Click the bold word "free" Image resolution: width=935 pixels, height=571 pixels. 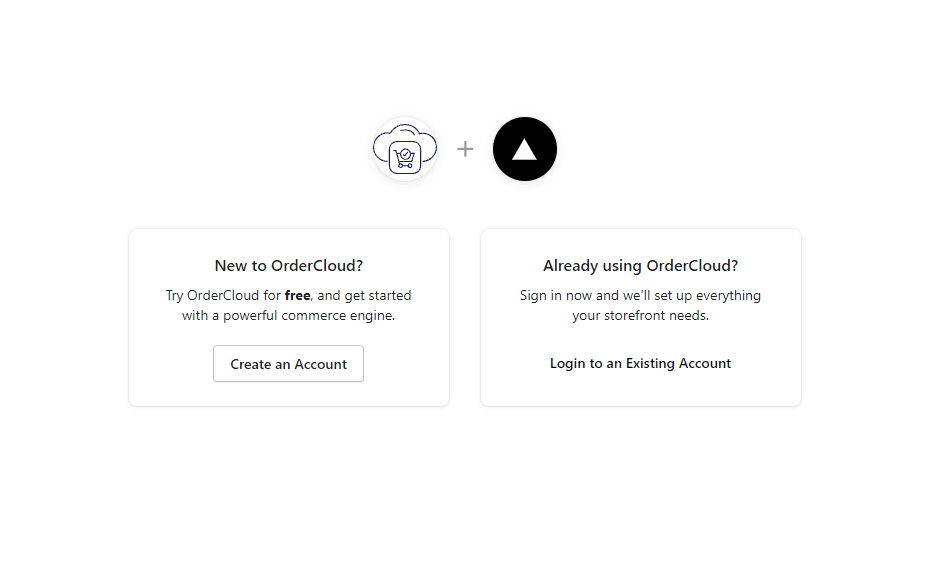pyautogui.click(x=297, y=296)
